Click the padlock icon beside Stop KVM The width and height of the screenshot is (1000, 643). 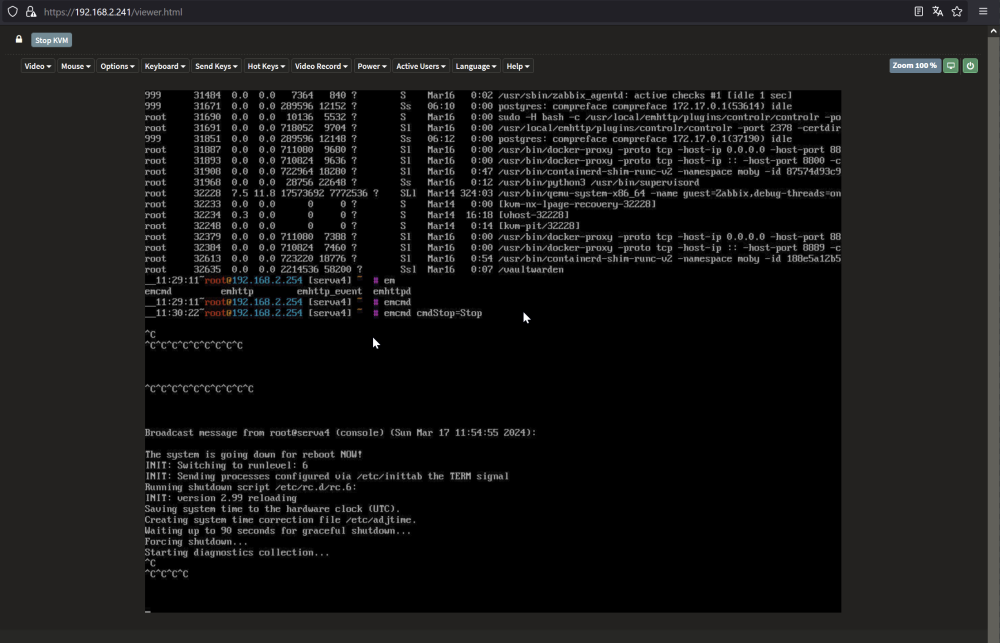[x=19, y=40]
